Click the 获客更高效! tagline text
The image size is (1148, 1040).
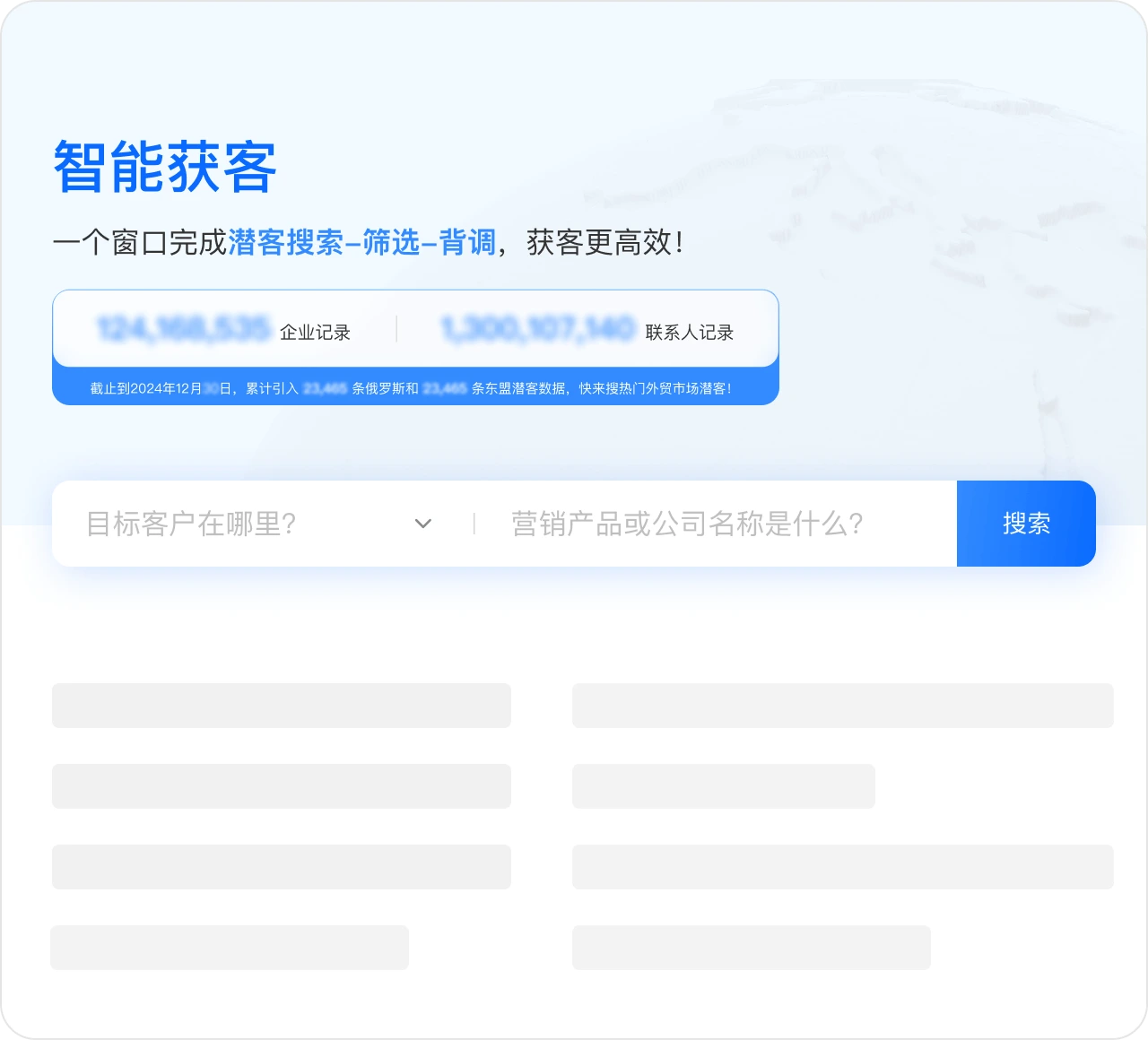604,242
